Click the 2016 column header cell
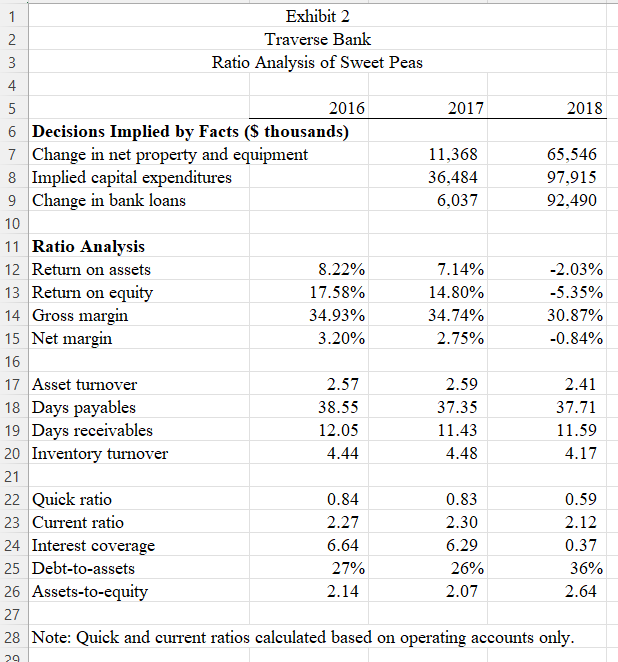Screen dimensions: 618x662 pyautogui.click(x=309, y=108)
